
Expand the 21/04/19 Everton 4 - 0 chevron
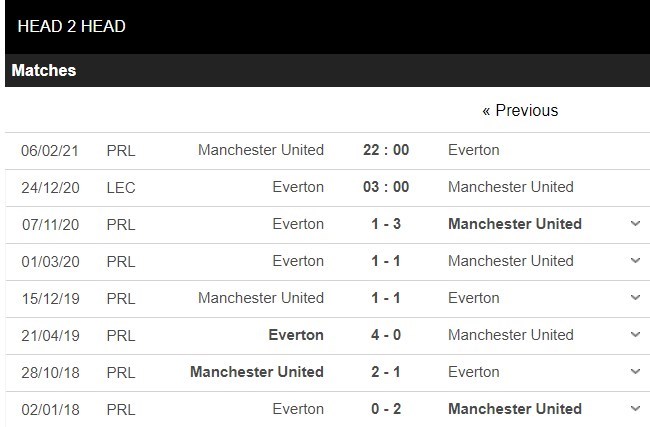coord(635,335)
